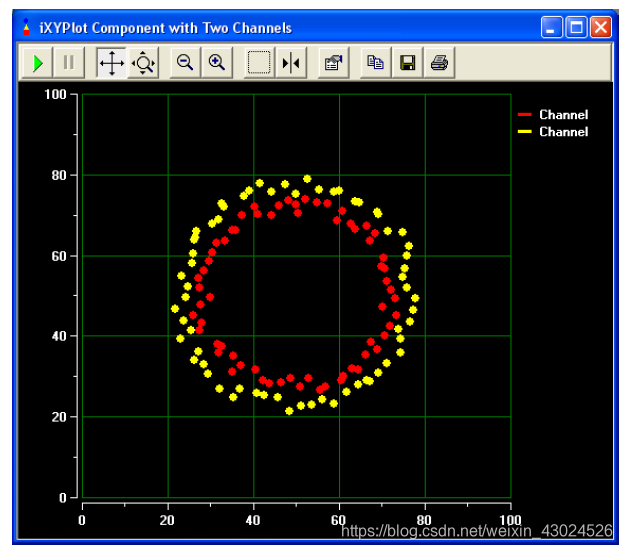
Task: Click the zoom in magnifier icon
Action: click(x=217, y=63)
